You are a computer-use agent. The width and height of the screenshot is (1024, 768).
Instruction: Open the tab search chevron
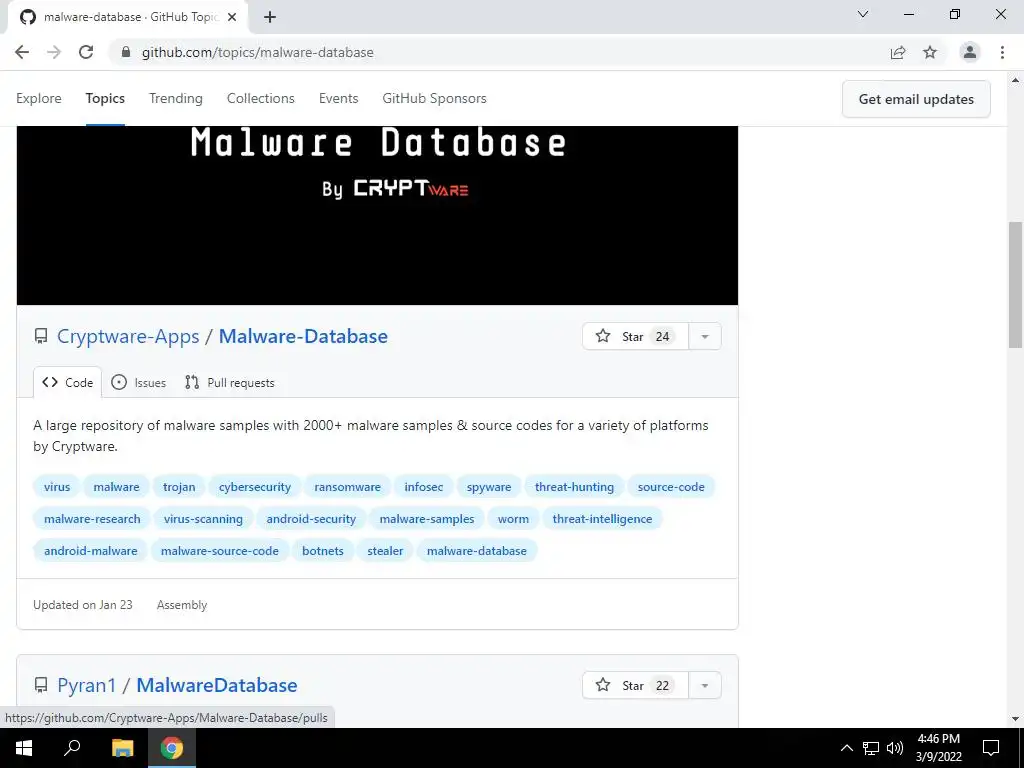coord(863,14)
